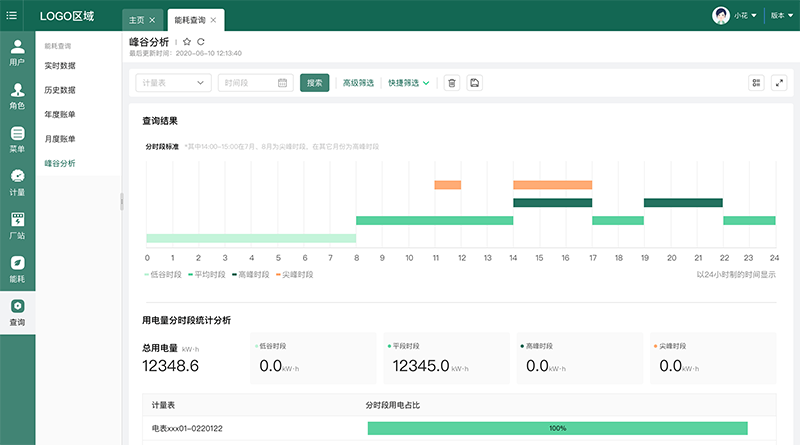
Task: Open the 计量 sidebar section
Action: 17,183
